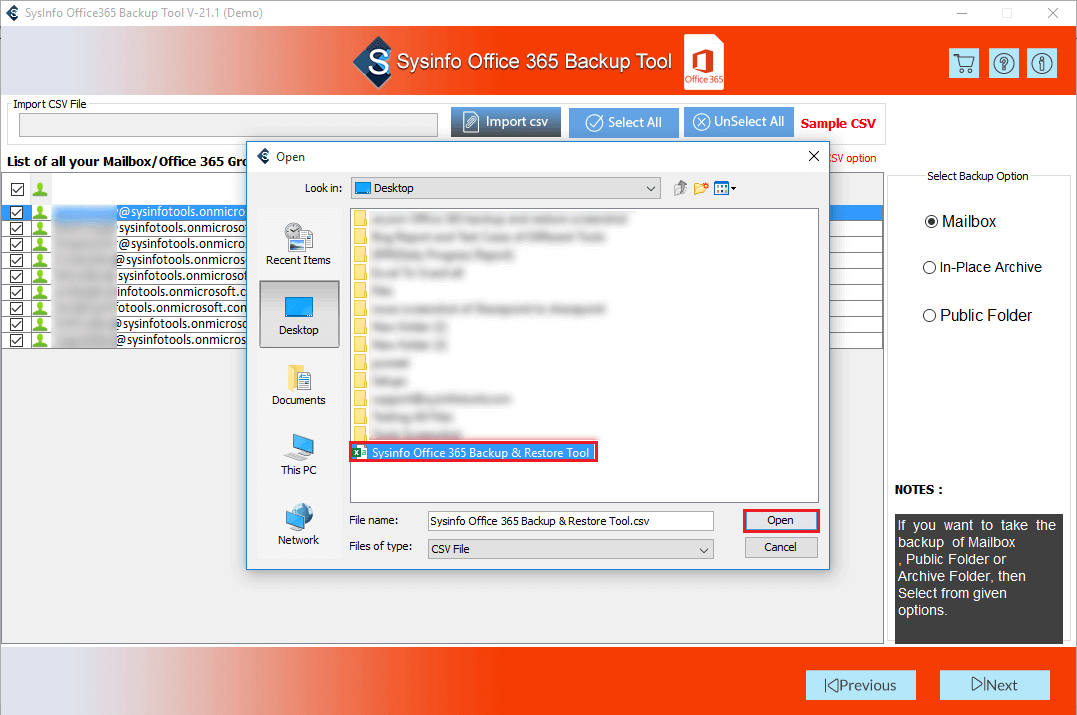
Task: Open the info about icon
Action: [x=1042, y=64]
